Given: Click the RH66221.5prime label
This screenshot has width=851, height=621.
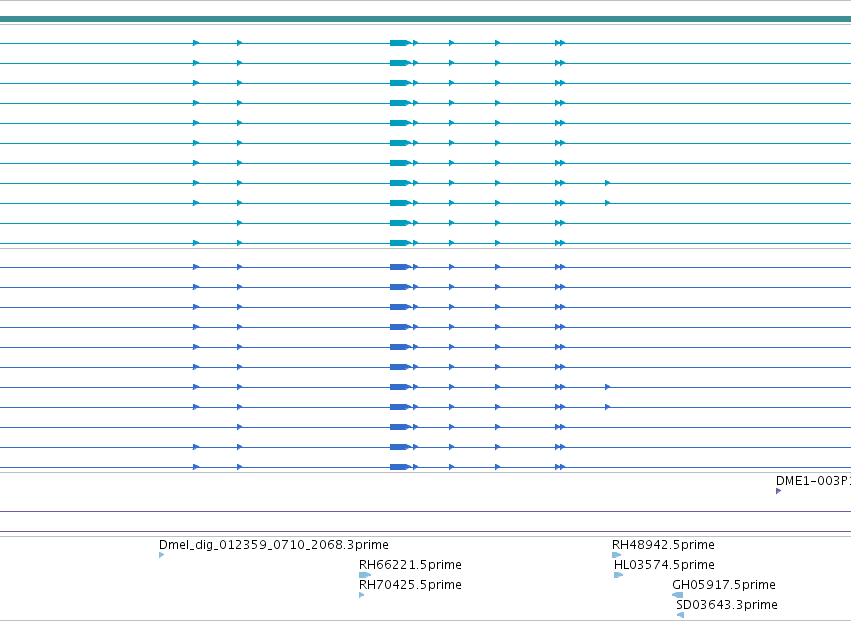Looking at the screenshot, I should pos(410,565).
